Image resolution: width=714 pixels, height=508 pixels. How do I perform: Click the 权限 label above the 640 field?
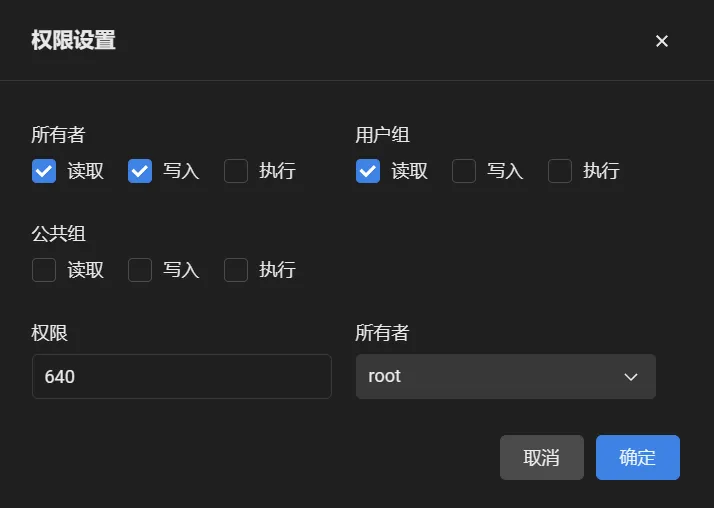pyautogui.click(x=50, y=333)
